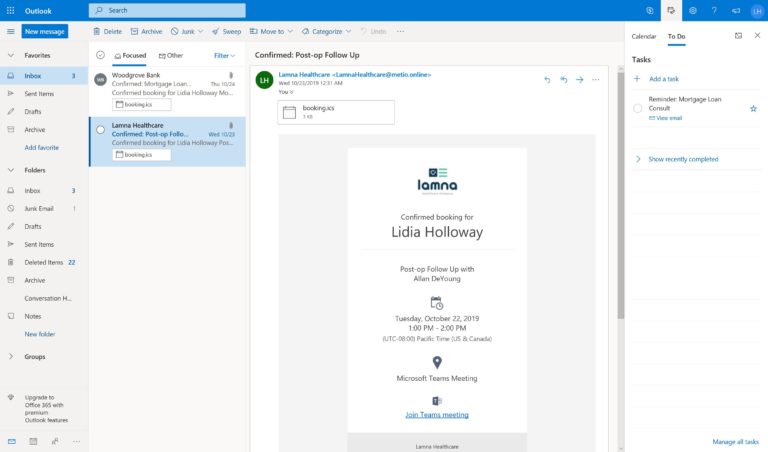Switch to the Other tab

point(170,55)
